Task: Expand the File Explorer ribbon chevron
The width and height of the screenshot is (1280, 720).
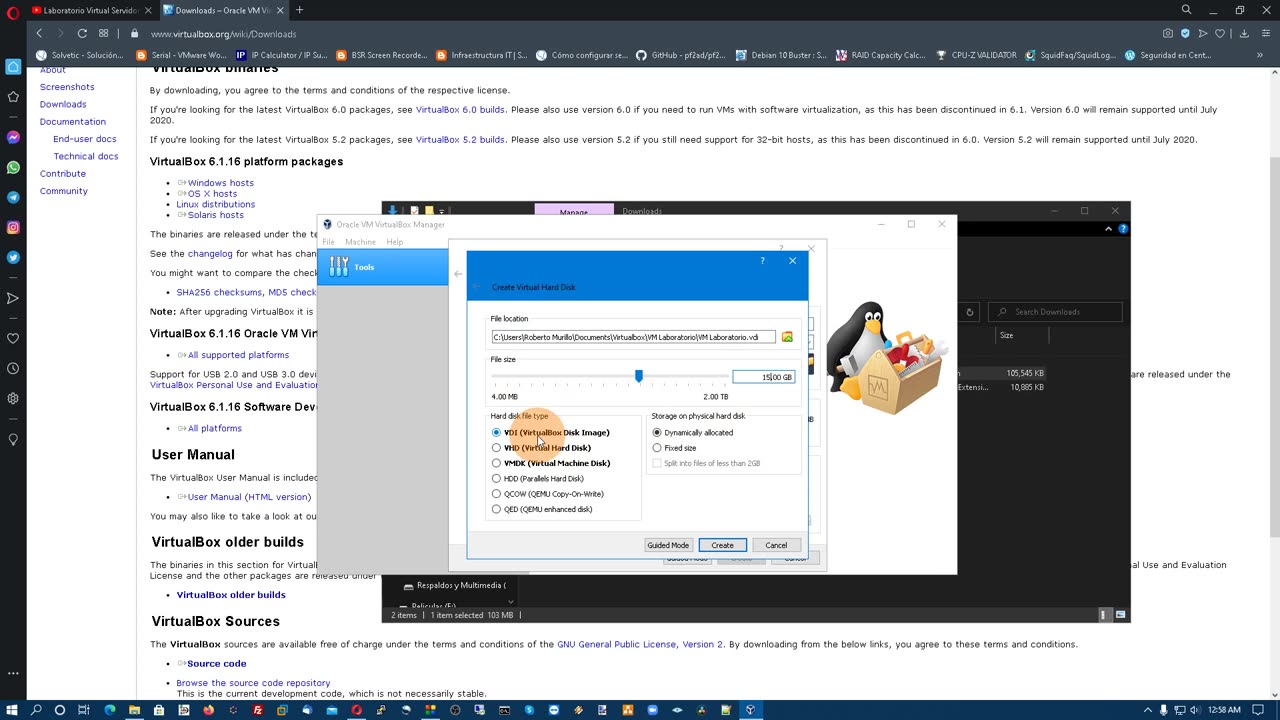Action: pos(1108,229)
